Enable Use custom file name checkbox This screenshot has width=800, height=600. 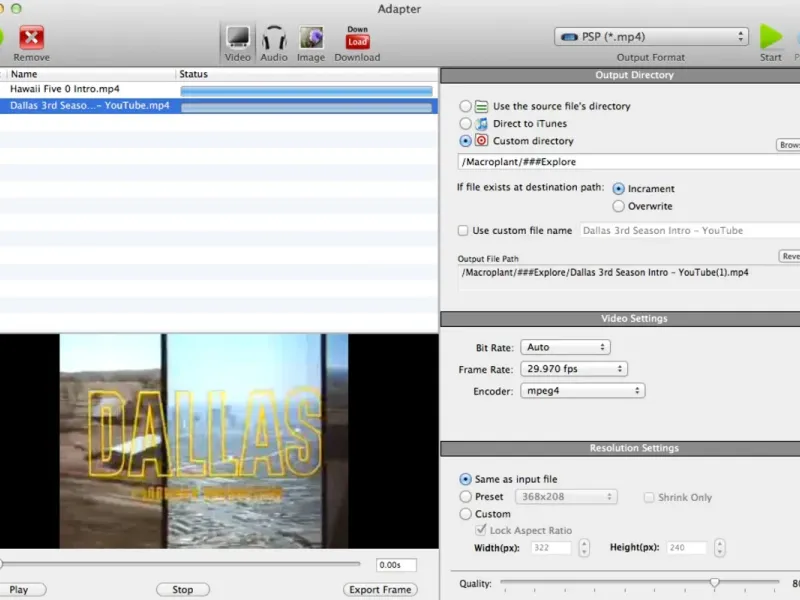tap(463, 230)
